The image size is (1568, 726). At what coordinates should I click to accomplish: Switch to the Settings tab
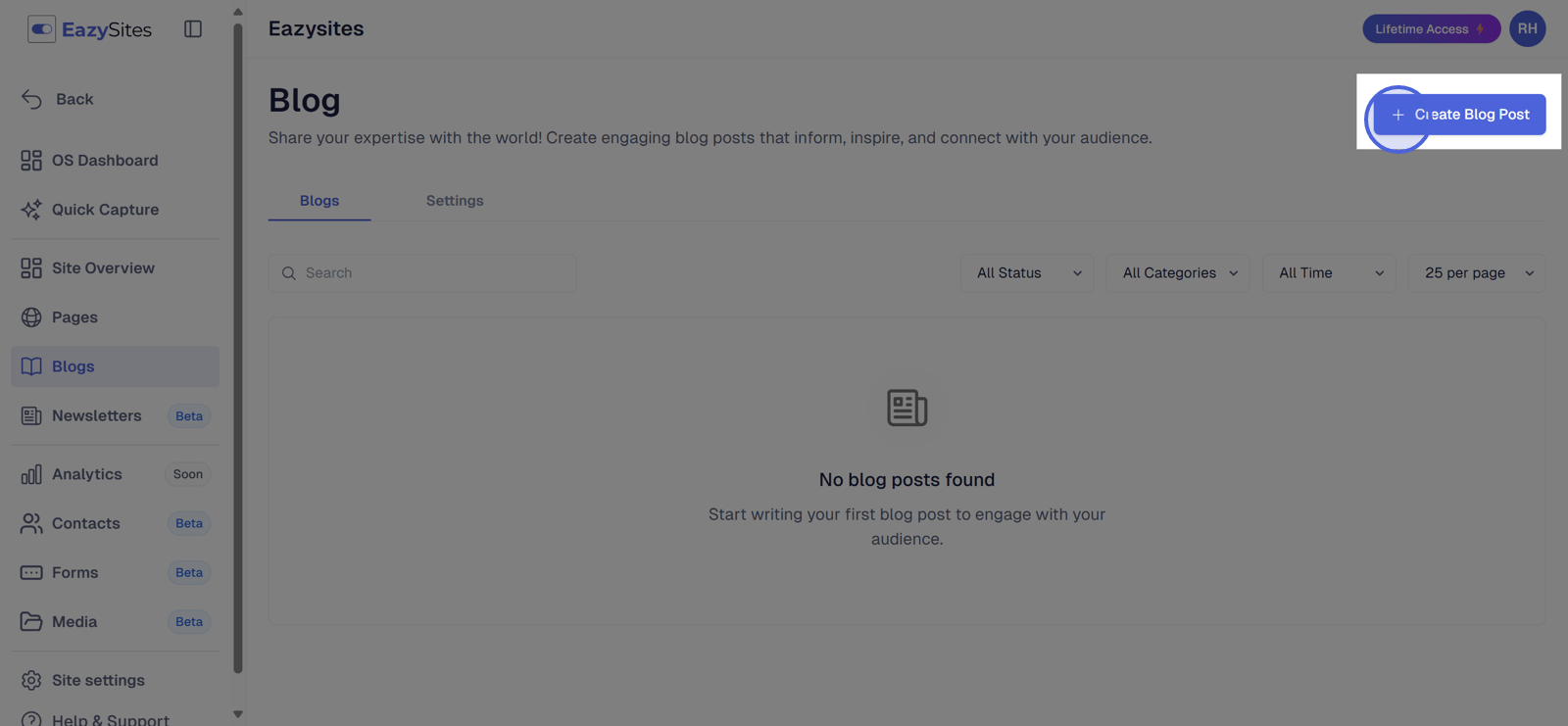click(x=455, y=201)
